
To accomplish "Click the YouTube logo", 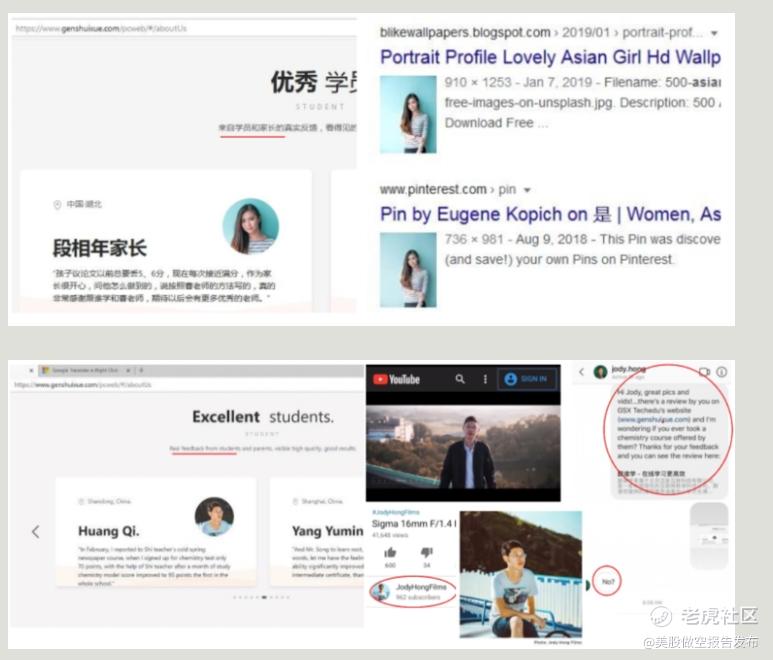I will (x=396, y=379).
